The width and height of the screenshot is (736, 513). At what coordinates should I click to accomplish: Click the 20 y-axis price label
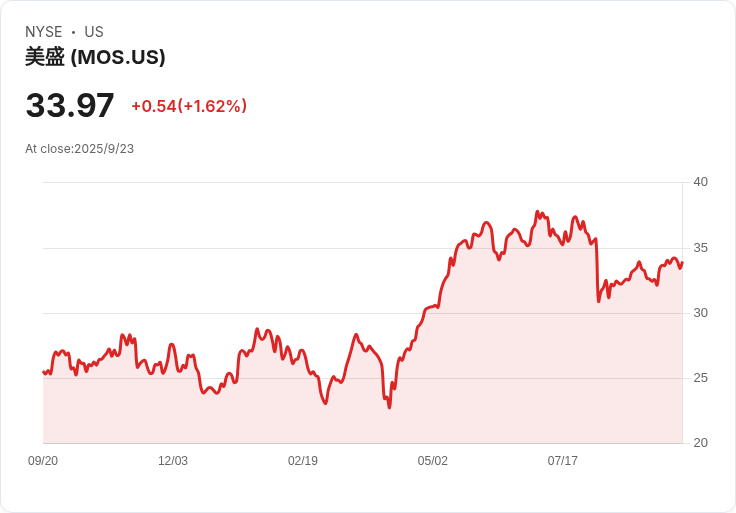[701, 443]
